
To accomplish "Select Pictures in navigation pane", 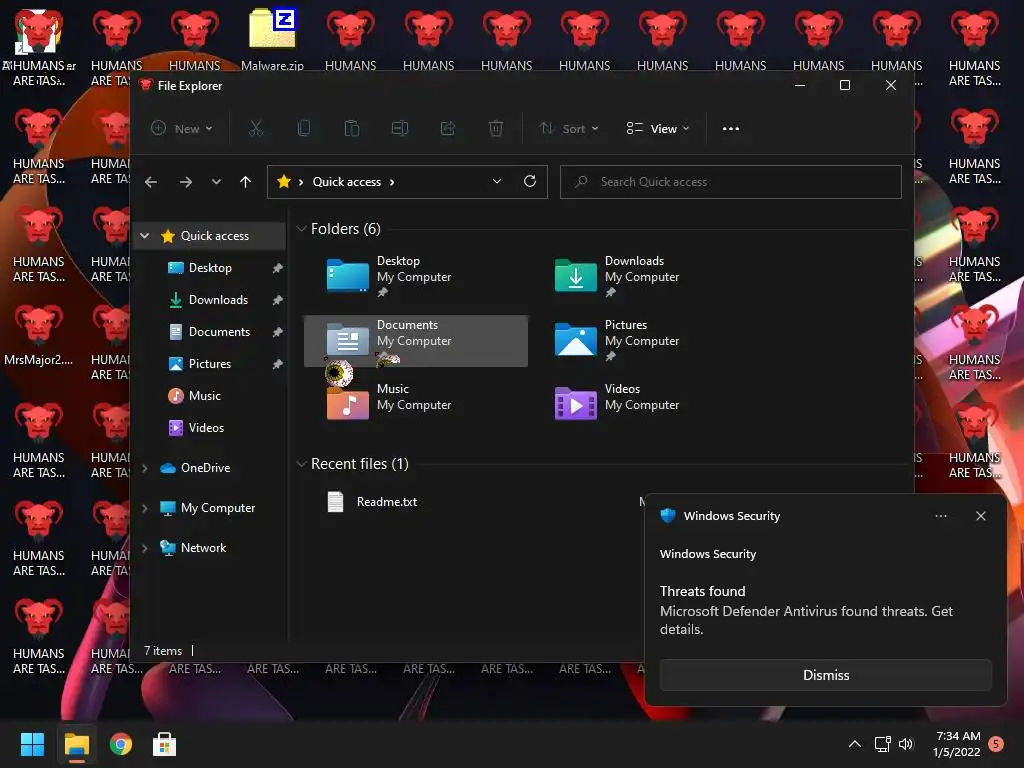I will click(210, 364).
